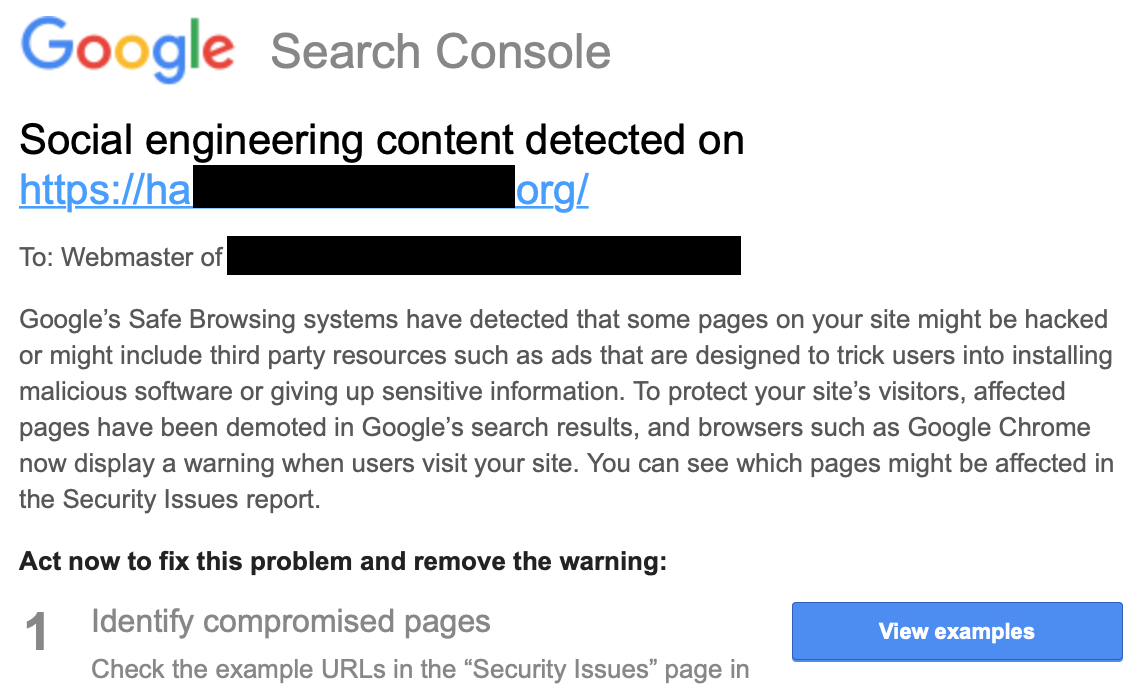The image size is (1146, 688).
Task: Click the words 'Google Chrome' in the paragraph
Action: tap(999, 427)
